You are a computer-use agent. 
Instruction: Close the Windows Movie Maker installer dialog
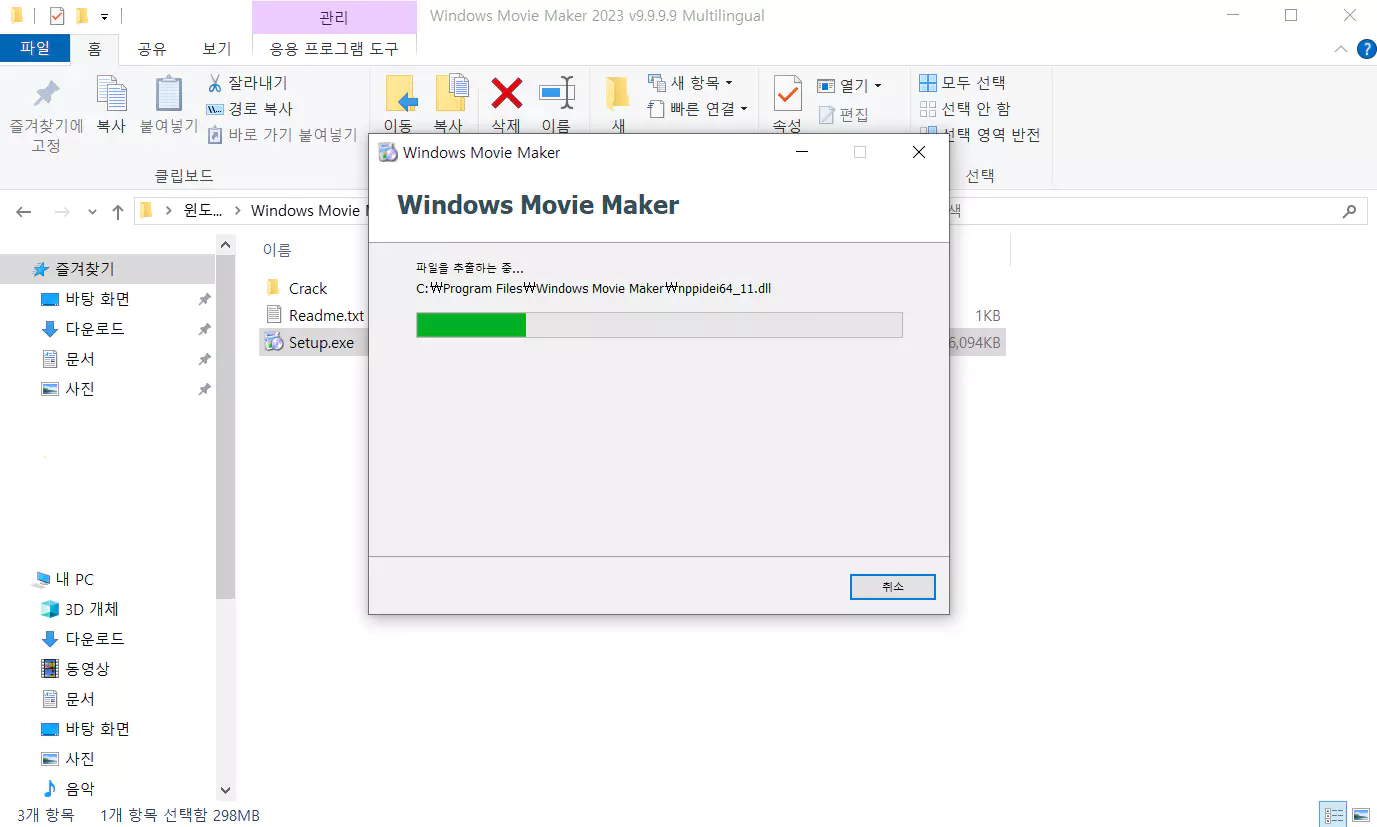(919, 152)
